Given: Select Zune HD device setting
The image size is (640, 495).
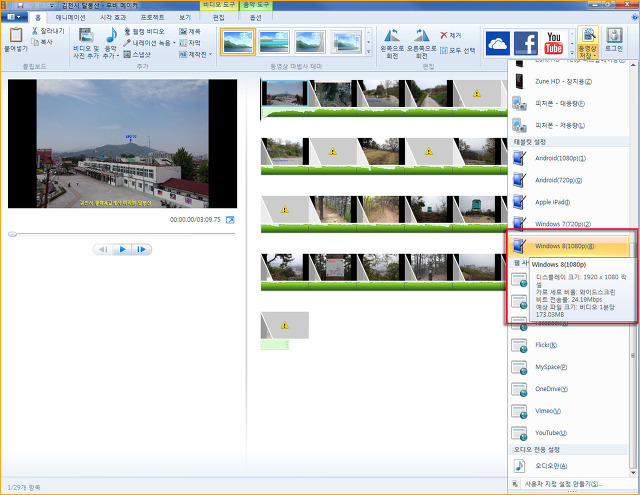Looking at the screenshot, I should (x=568, y=82).
